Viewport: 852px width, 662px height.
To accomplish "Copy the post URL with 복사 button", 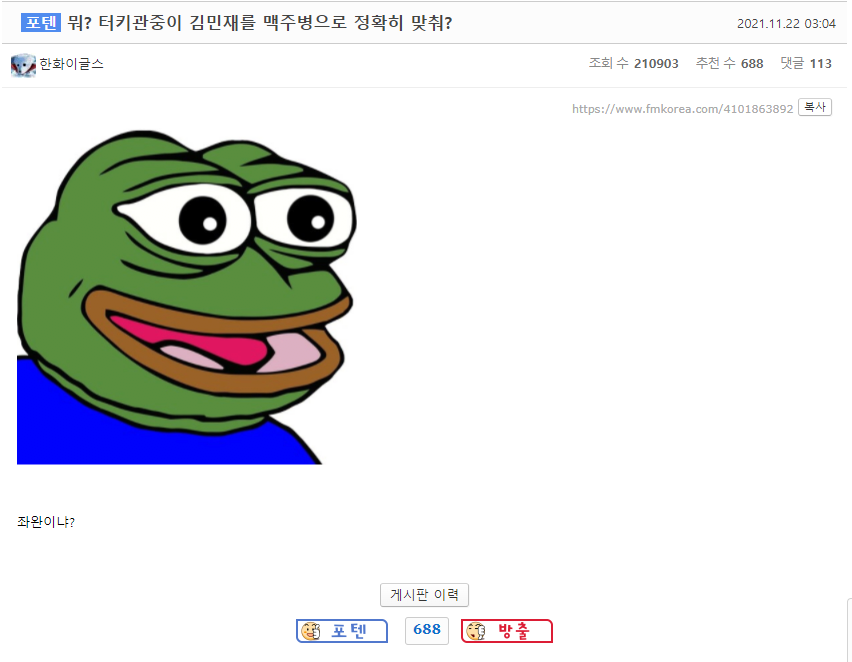I will [x=815, y=107].
